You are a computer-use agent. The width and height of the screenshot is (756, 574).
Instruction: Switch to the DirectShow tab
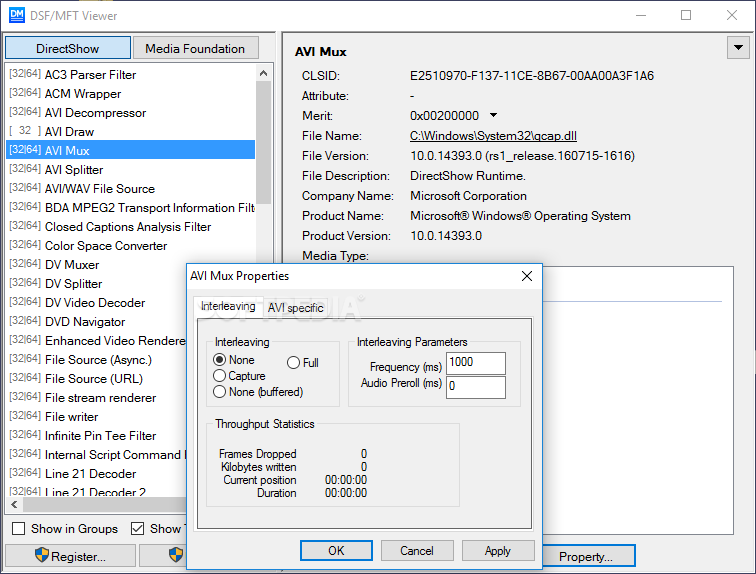point(68,48)
